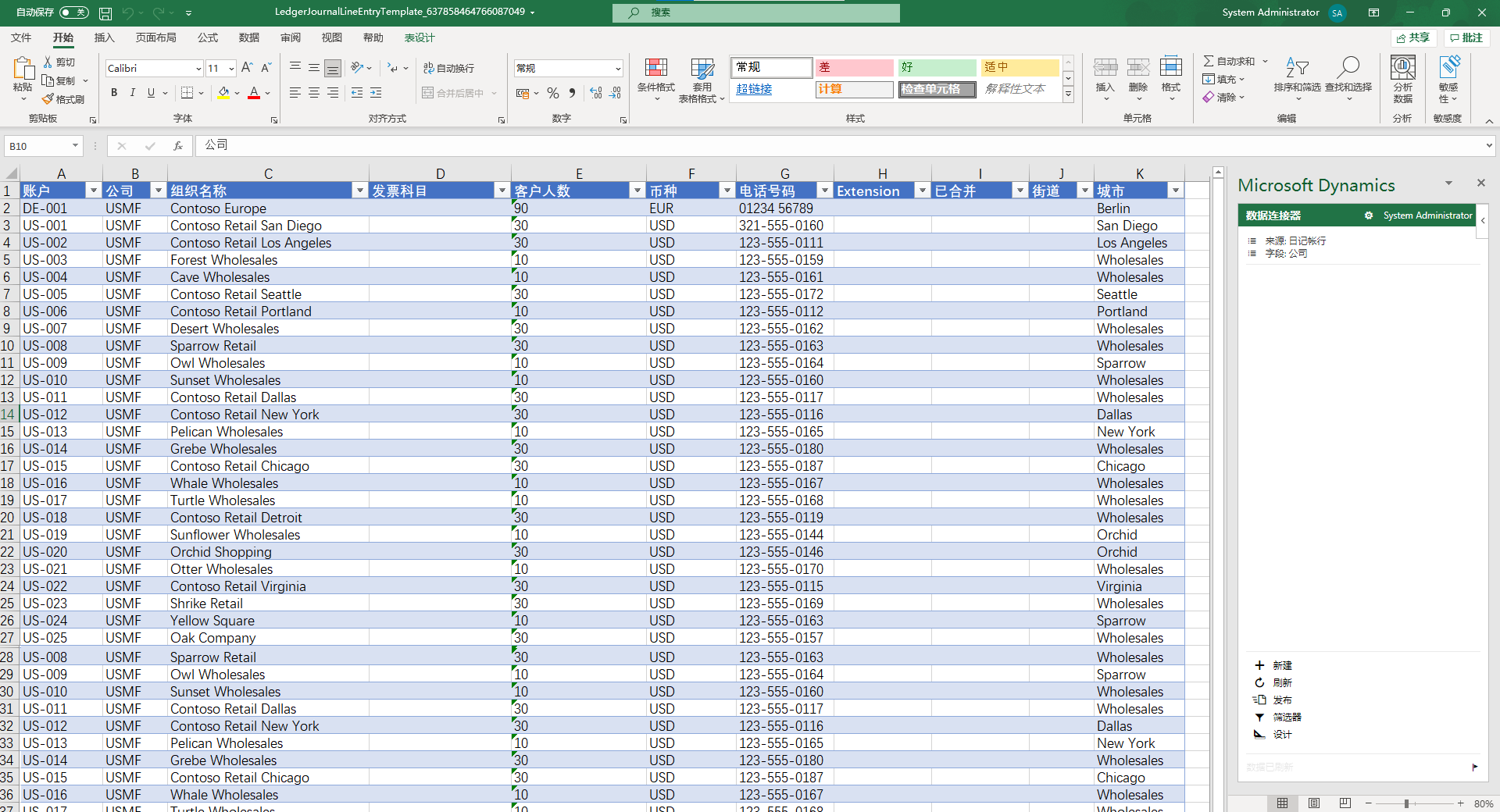Toggle bold formatting
The image size is (1500, 812).
[x=114, y=93]
